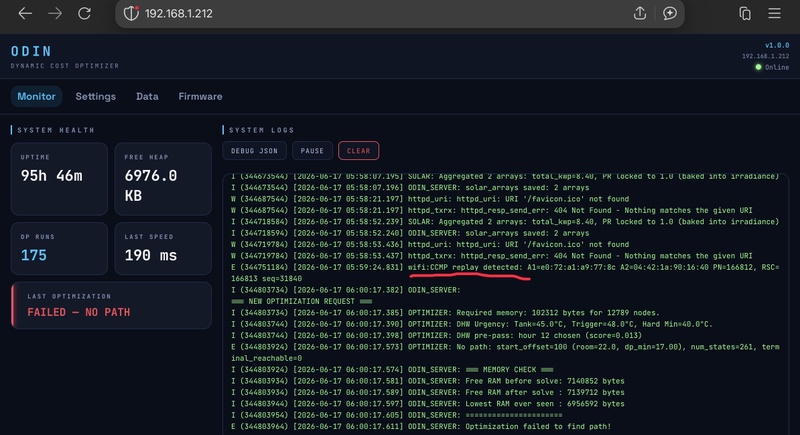Select the Free Heap 6976.0 KB card
This screenshot has height=435, width=800.
(x=163, y=179)
